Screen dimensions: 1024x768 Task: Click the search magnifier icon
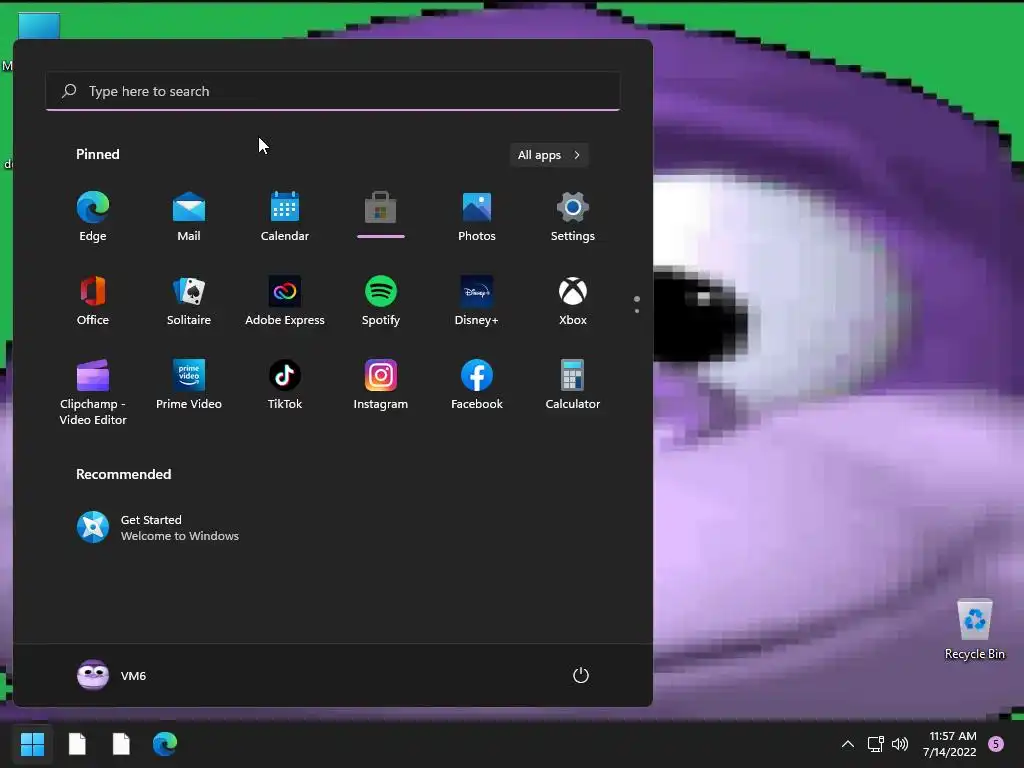(x=69, y=91)
